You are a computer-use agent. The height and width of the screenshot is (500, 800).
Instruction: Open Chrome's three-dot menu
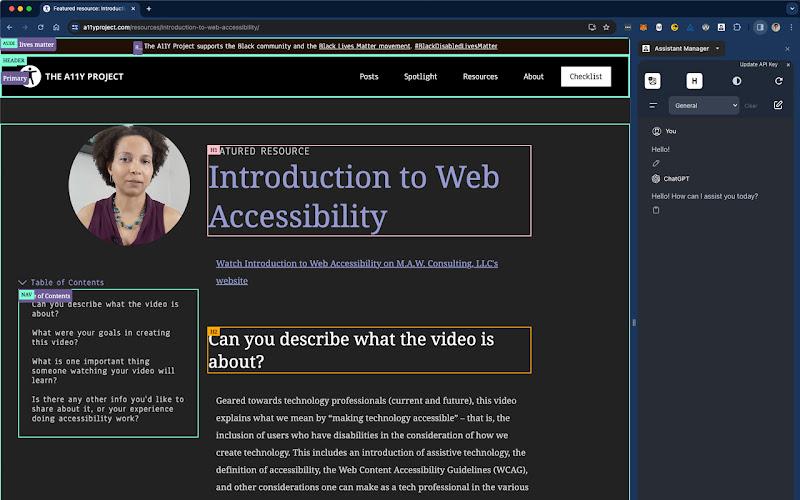click(791, 27)
